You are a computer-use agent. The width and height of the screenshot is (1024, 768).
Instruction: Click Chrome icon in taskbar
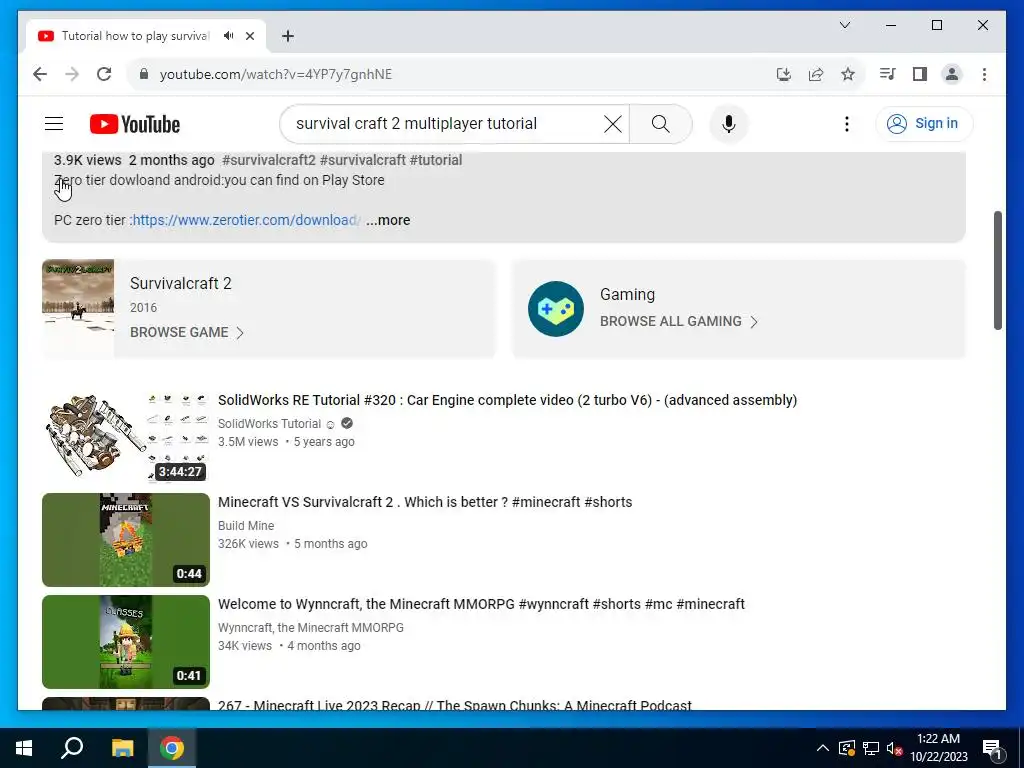[172, 748]
